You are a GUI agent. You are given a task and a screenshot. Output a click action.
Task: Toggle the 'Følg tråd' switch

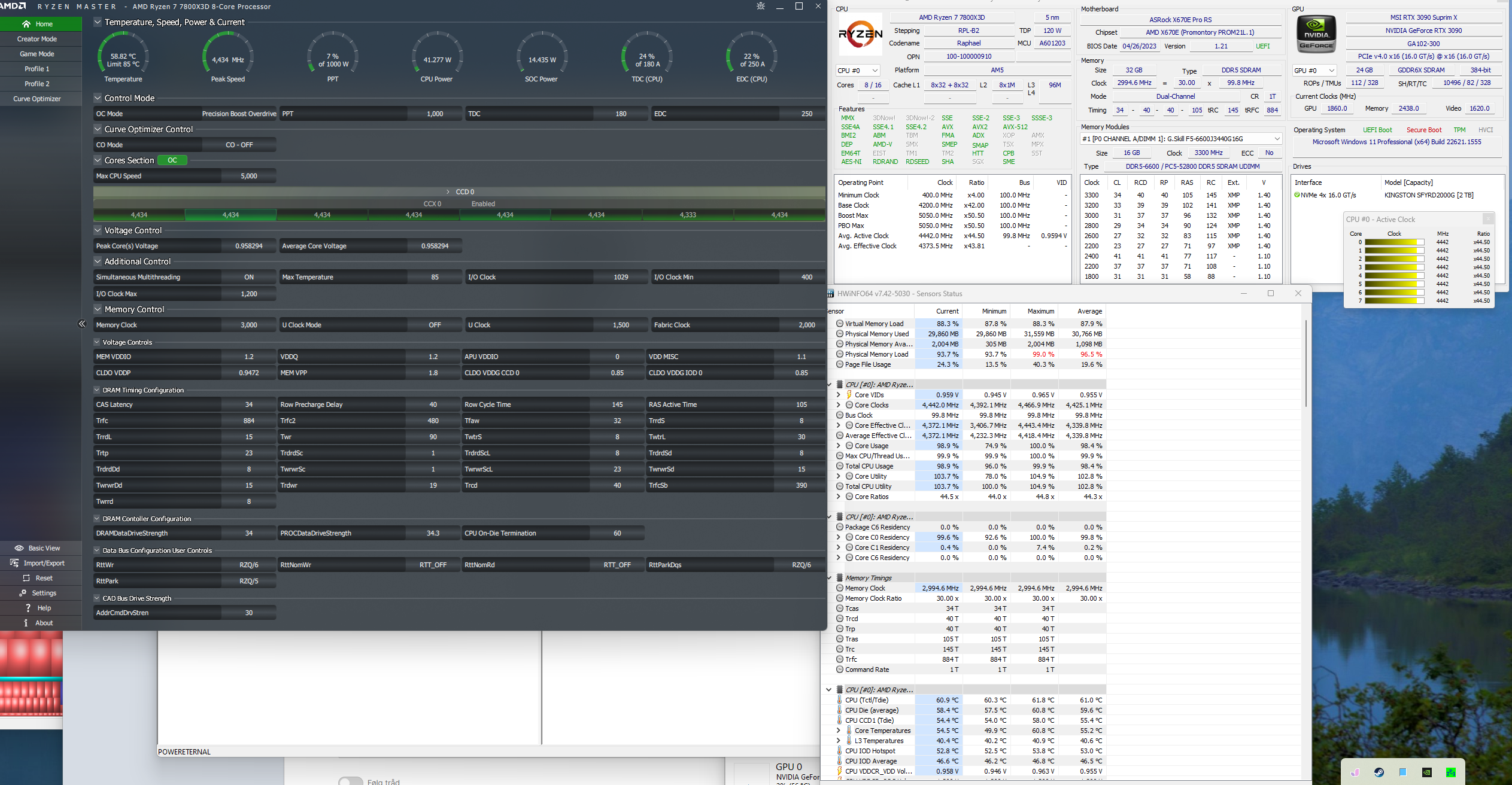(x=351, y=781)
